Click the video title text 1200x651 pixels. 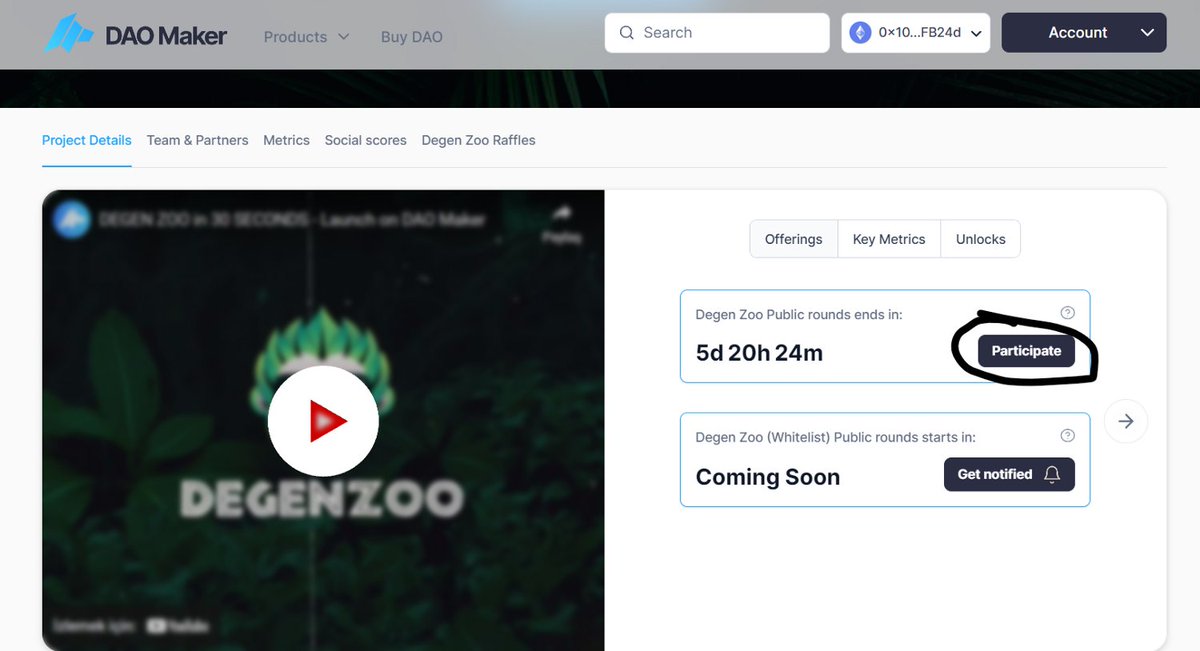[x=292, y=219]
